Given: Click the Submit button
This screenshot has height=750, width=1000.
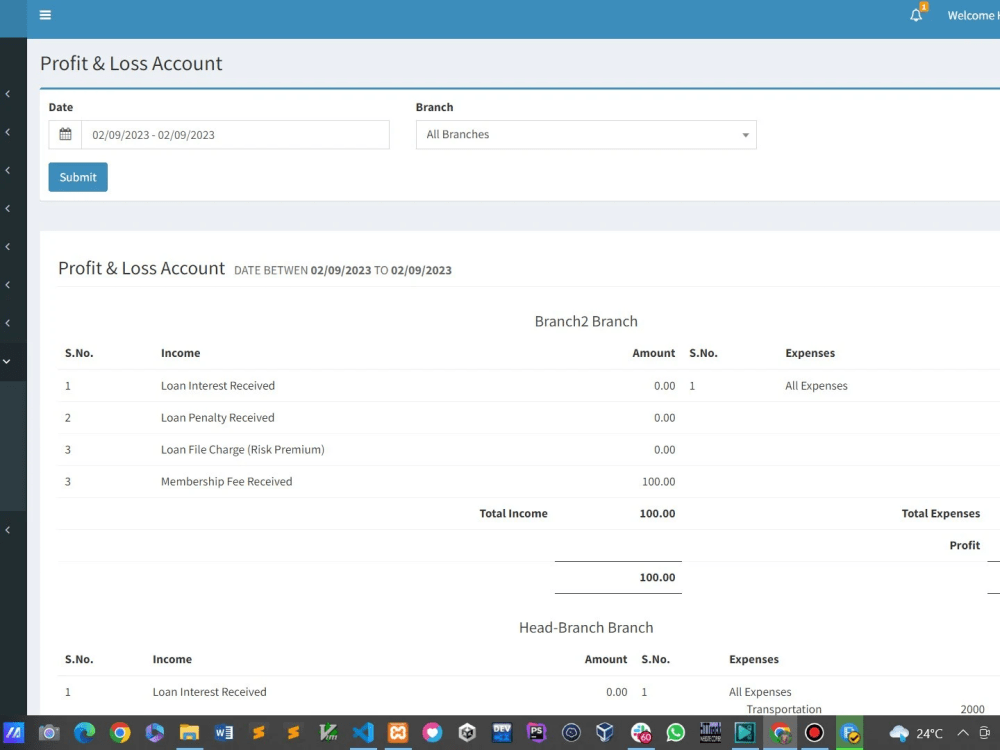Looking at the screenshot, I should [x=77, y=177].
